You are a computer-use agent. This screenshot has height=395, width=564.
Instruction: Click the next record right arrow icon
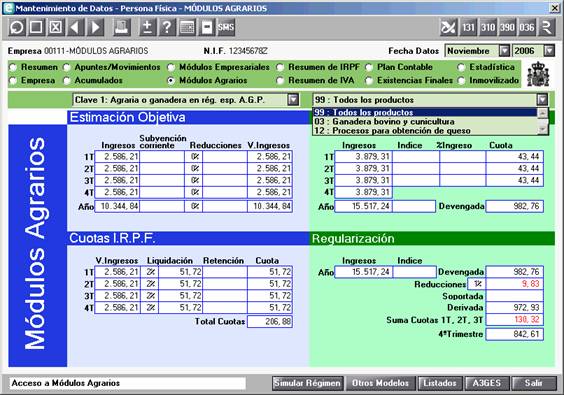pos(95,27)
